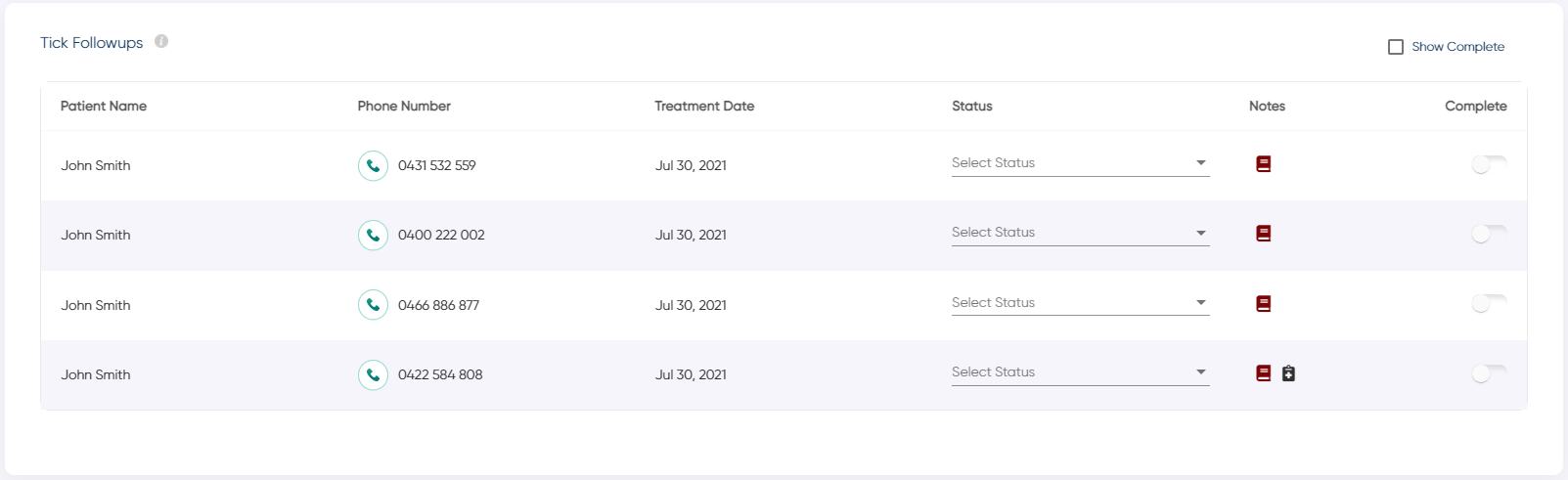Open Select Status dropdown for 0466 886 877
The image size is (1568, 480).
1080,303
